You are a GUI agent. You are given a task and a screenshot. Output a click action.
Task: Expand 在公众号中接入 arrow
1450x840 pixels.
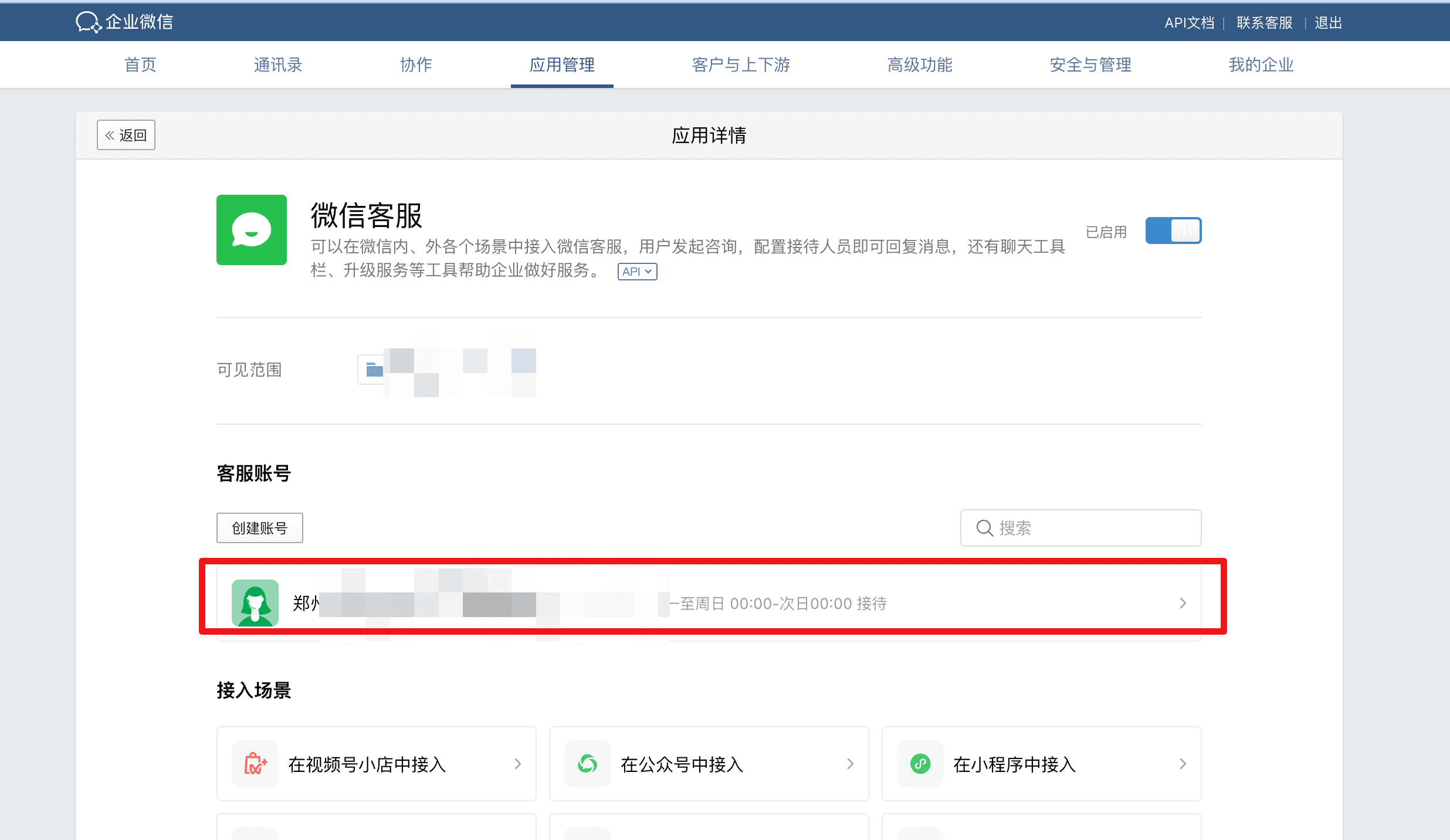point(850,764)
